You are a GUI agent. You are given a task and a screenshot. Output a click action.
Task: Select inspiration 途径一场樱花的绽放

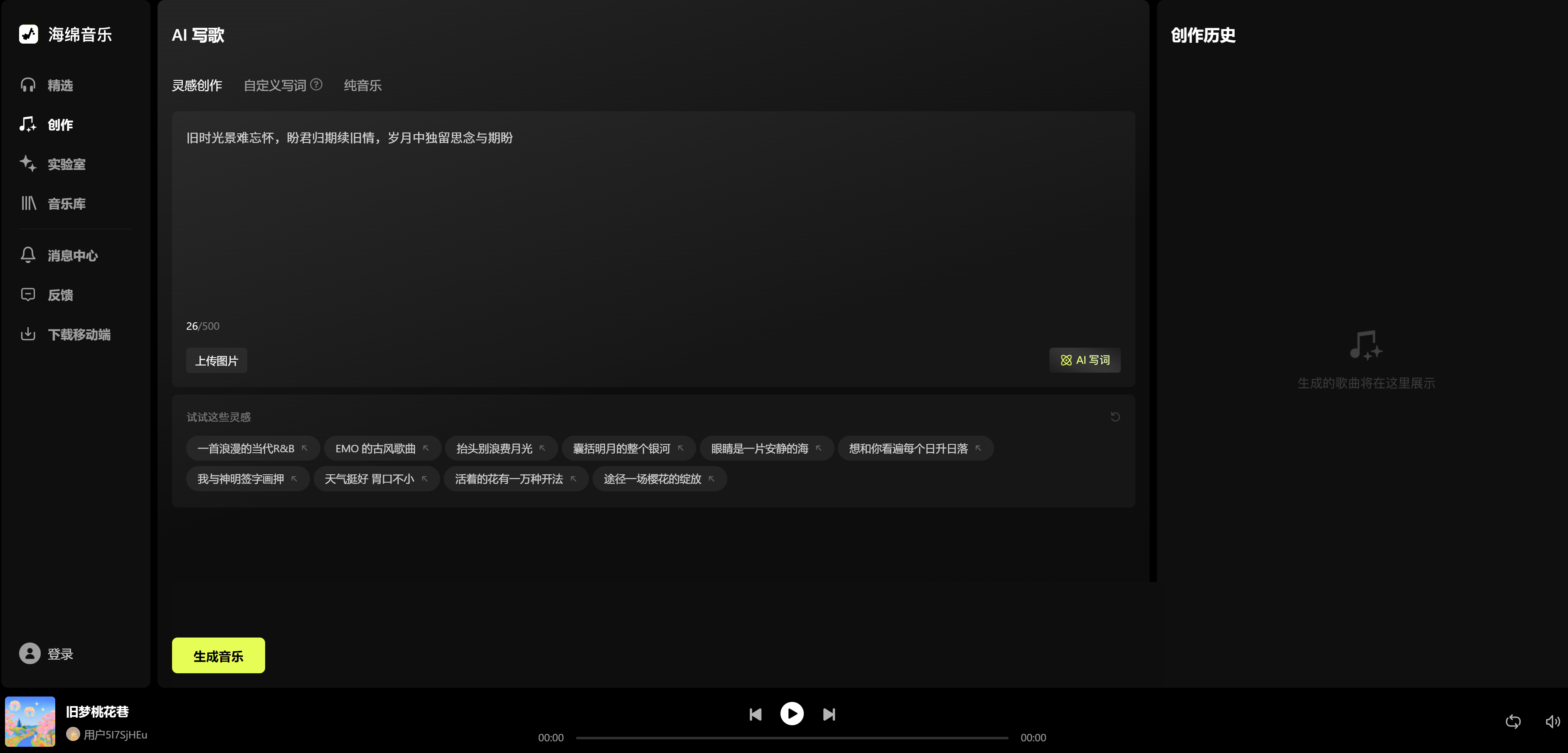(x=659, y=479)
